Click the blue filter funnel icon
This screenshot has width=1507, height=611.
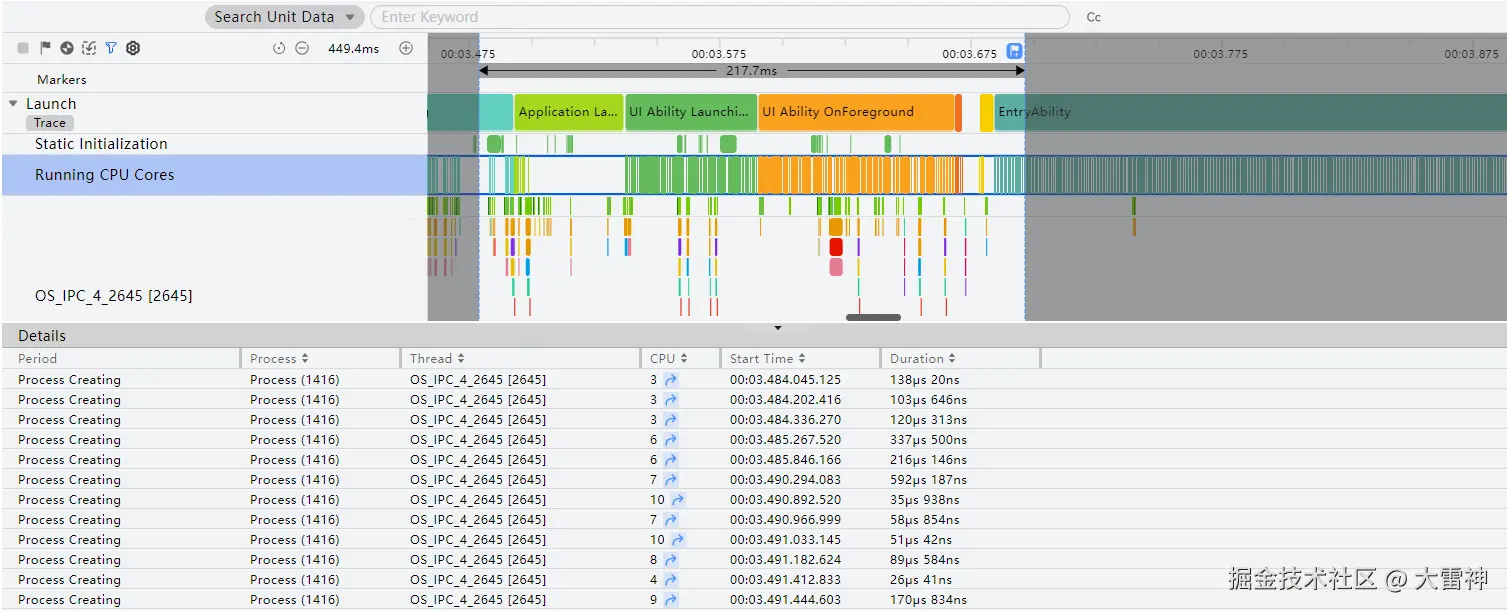(111, 48)
